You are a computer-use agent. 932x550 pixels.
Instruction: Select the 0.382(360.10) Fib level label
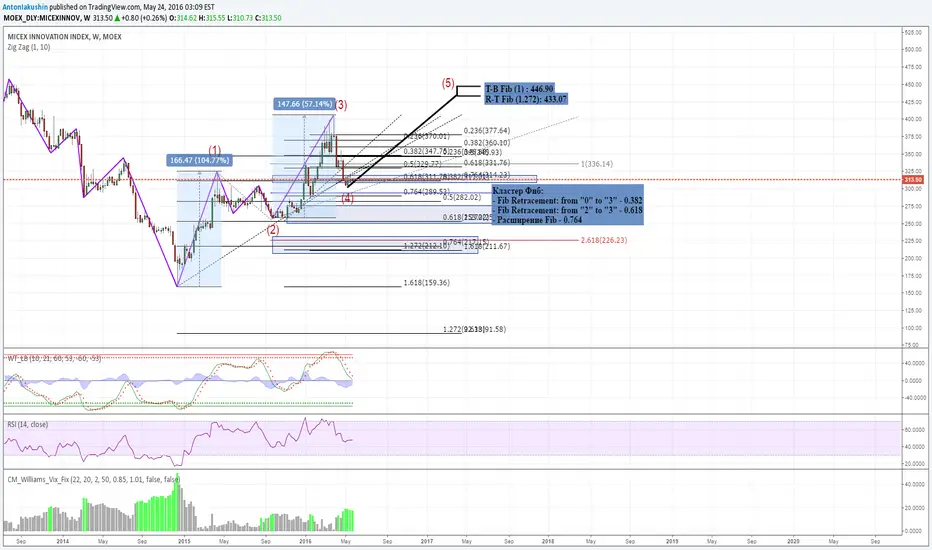pos(487,143)
